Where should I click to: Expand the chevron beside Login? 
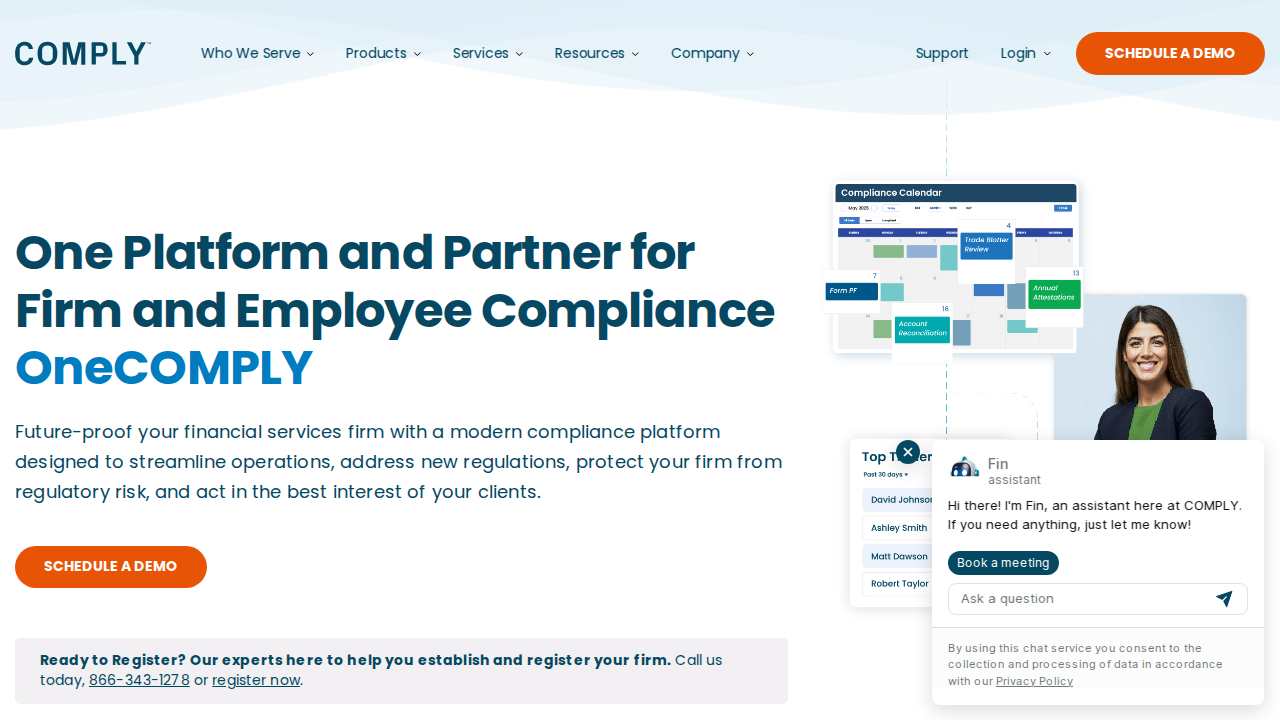click(x=1047, y=54)
